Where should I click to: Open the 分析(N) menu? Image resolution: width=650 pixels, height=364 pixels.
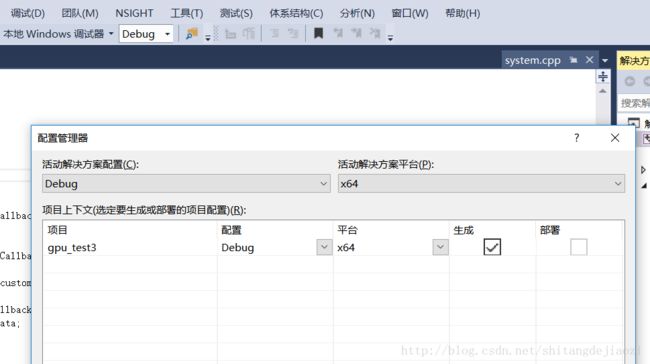(357, 13)
